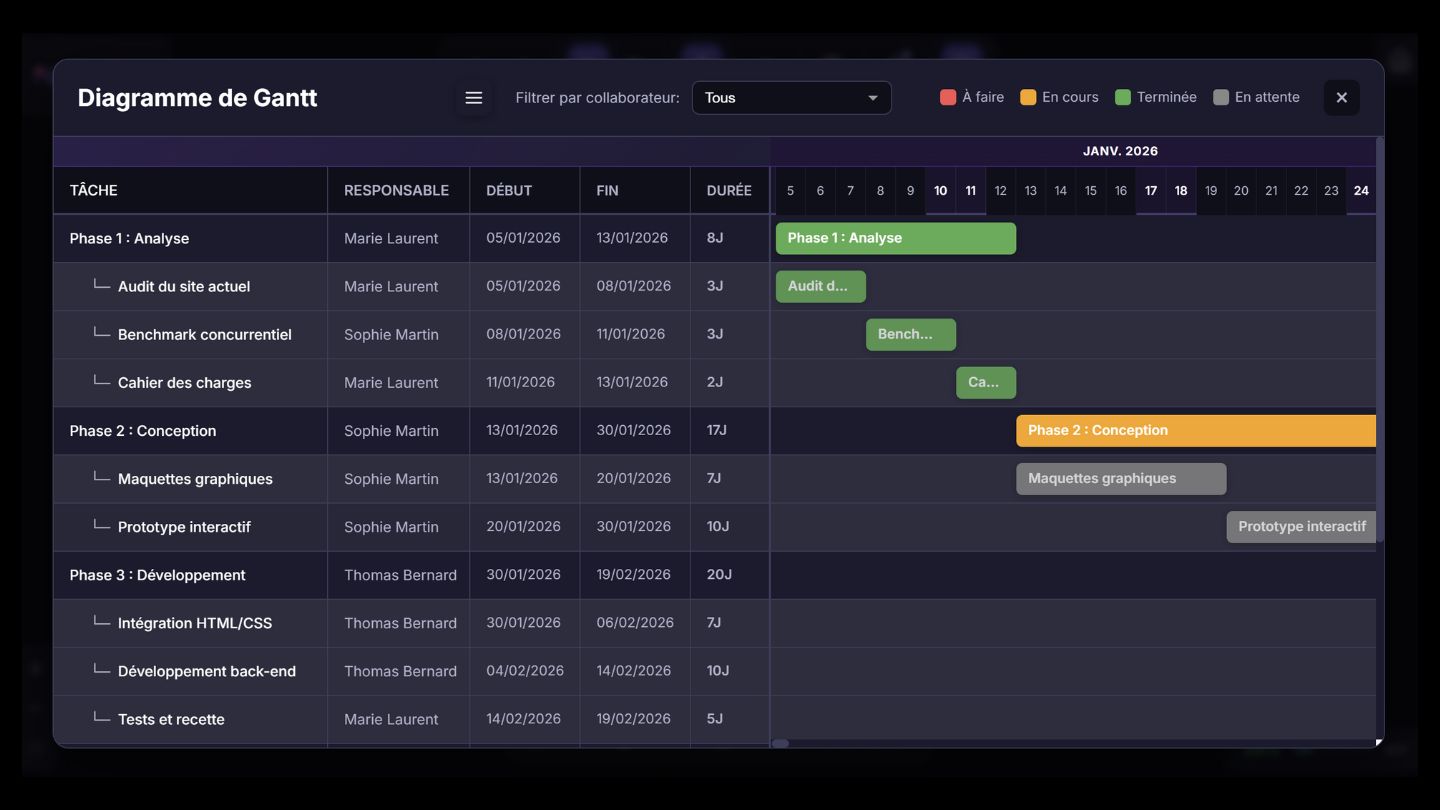Click the 8J duration of Phase 1
This screenshot has height=810, width=1440.
click(715, 238)
